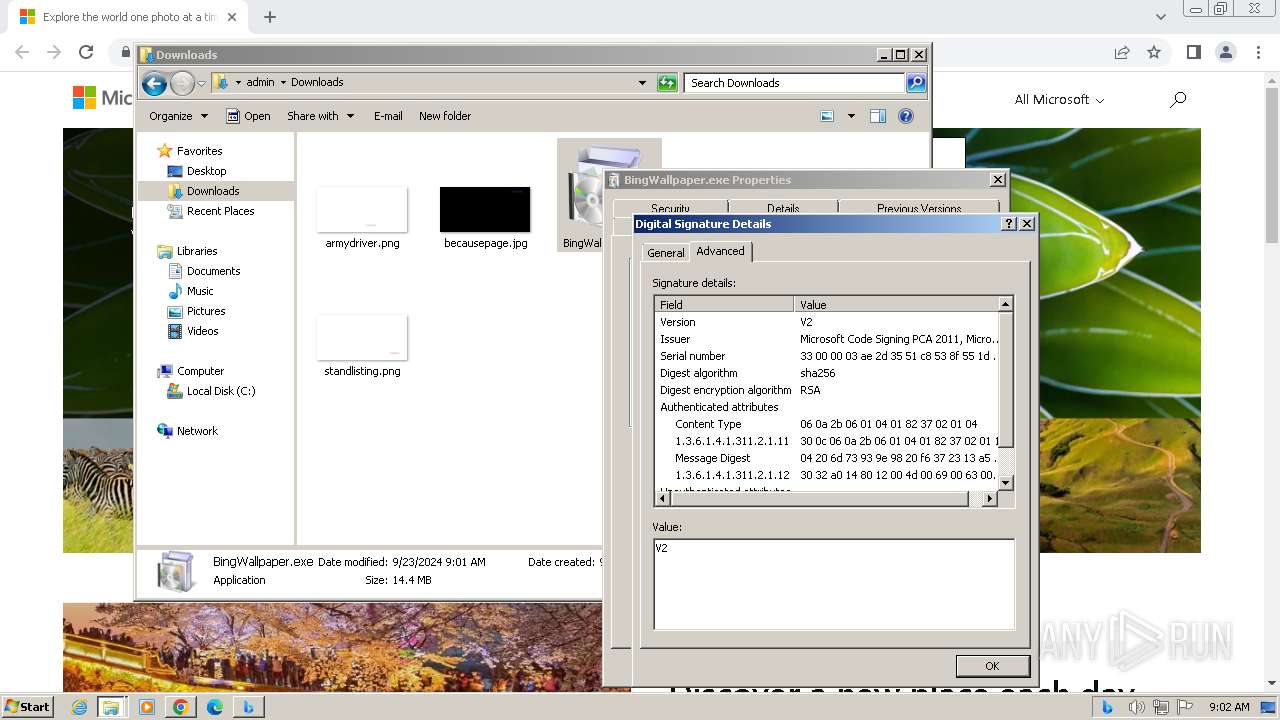This screenshot has height=720, width=1280.
Task: Open Explorer Help question mark icon
Action: click(906, 116)
